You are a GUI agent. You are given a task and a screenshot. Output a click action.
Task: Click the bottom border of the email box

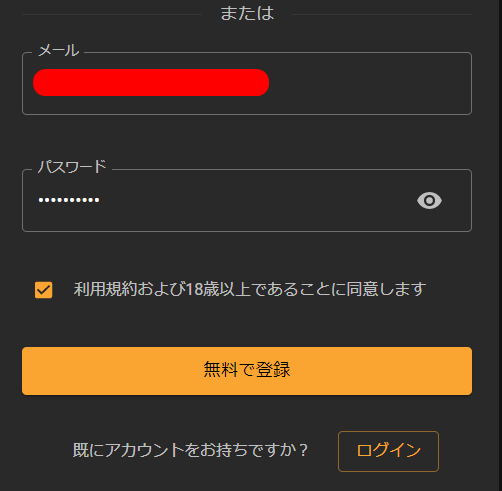(247, 114)
